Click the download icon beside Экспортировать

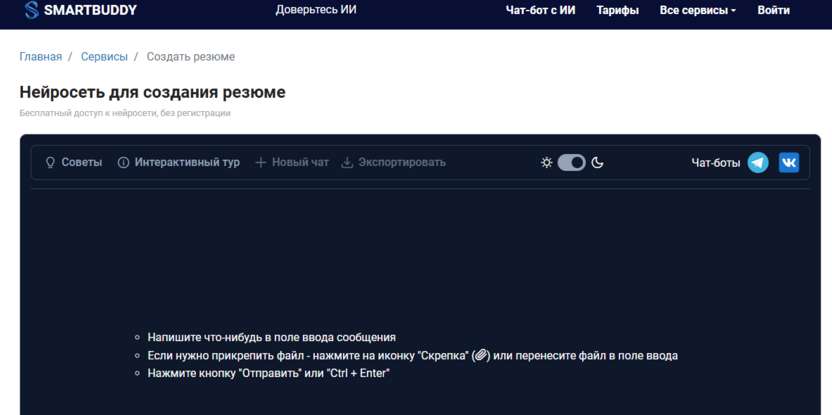[x=347, y=162]
